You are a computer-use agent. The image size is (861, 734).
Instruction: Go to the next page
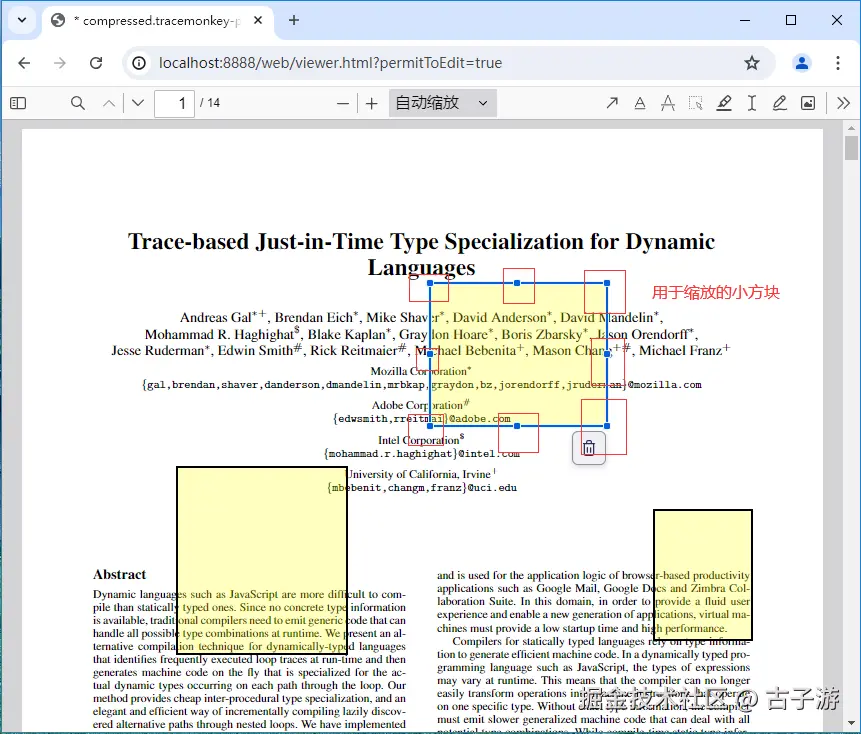[138, 103]
